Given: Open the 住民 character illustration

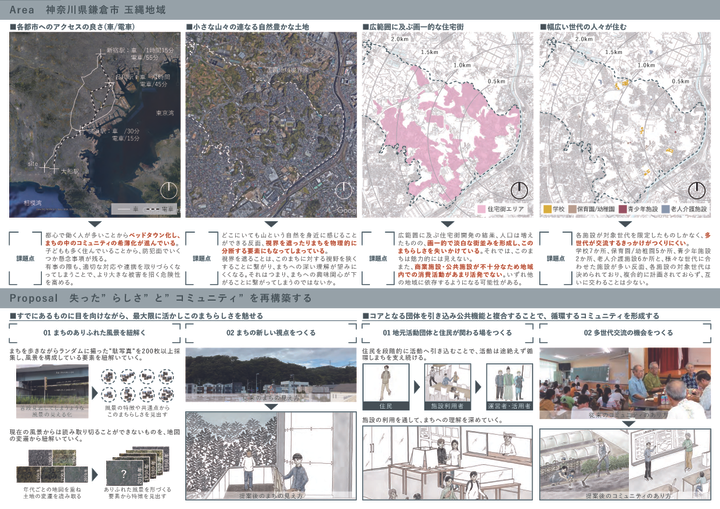Looking at the screenshot, I should (386, 387).
